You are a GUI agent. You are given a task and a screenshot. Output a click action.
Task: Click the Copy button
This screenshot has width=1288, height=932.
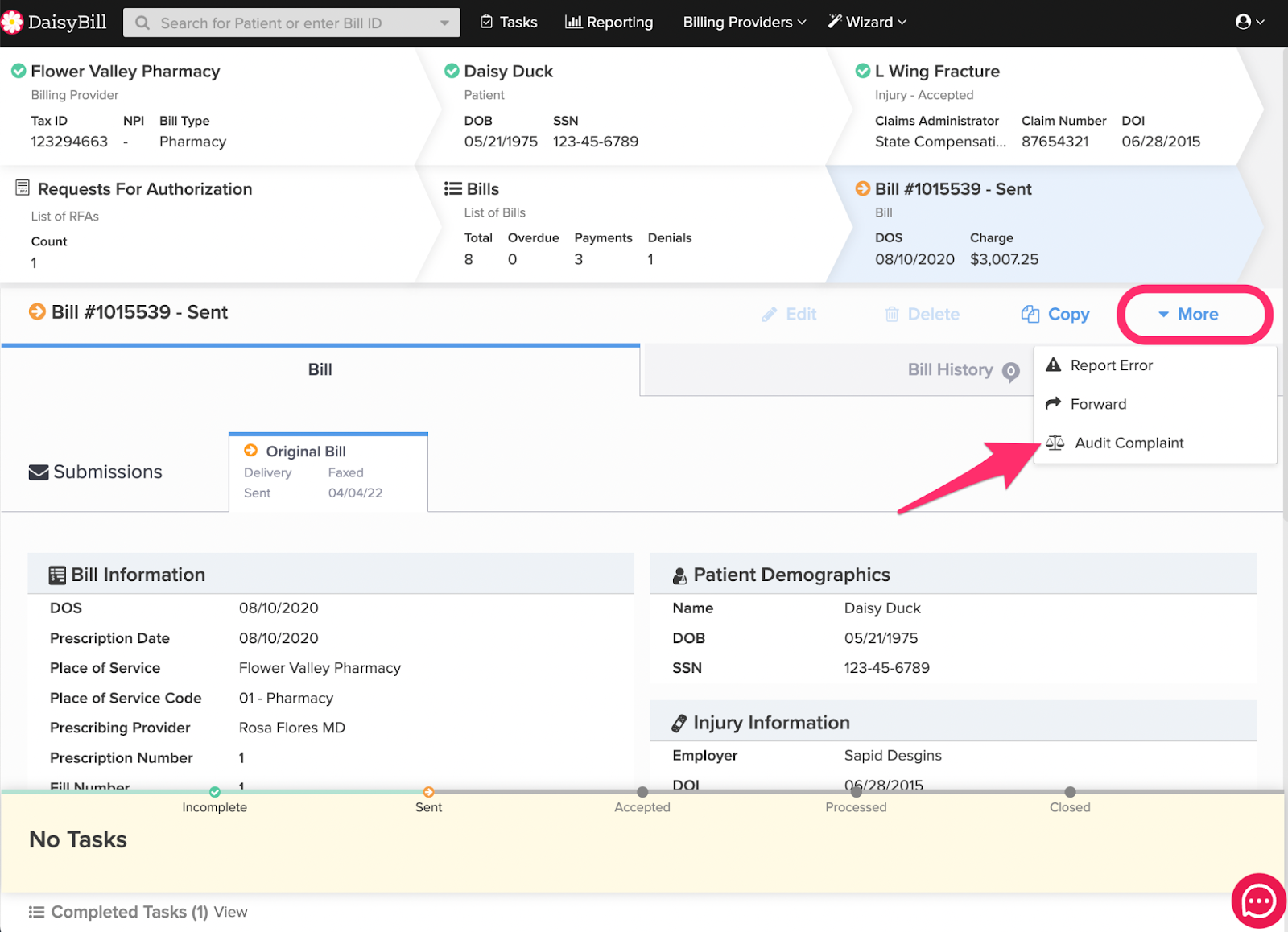click(x=1055, y=314)
